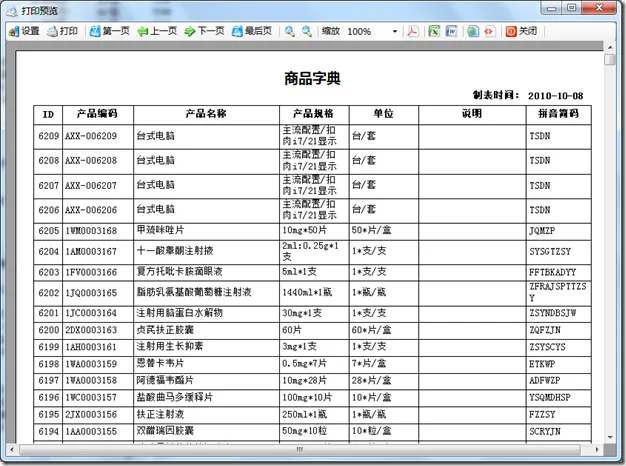The image size is (626, 466).
Task: Click the 拼音简码 column header
Action: [x=558, y=114]
